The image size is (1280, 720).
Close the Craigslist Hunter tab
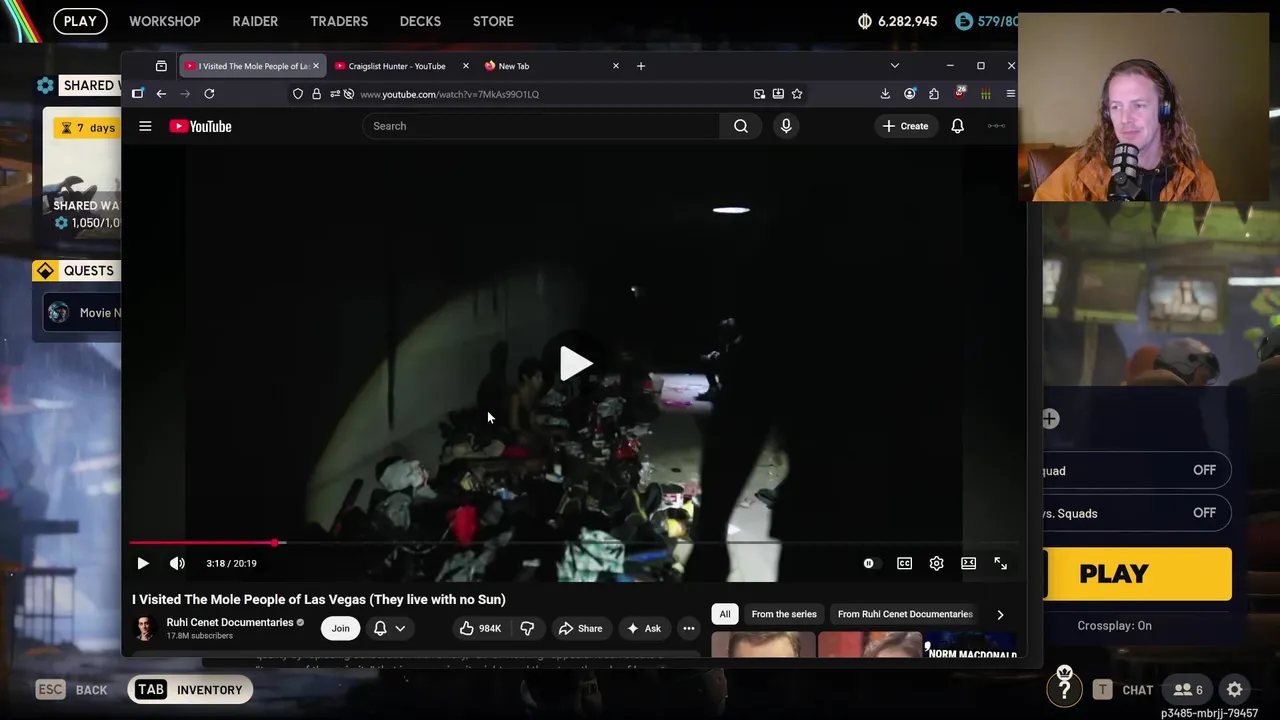(465, 66)
